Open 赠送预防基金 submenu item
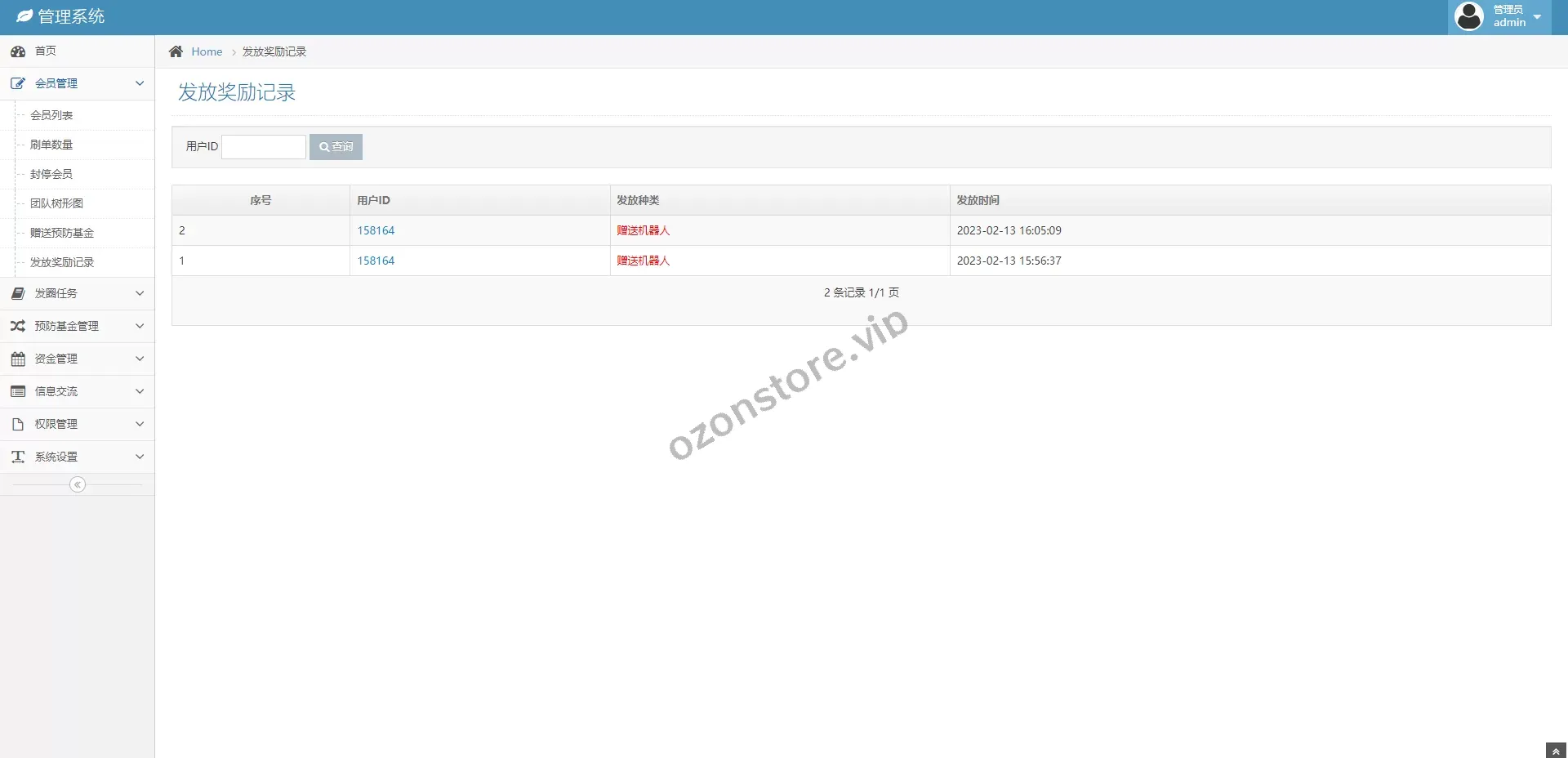The image size is (1568, 758). [62, 233]
